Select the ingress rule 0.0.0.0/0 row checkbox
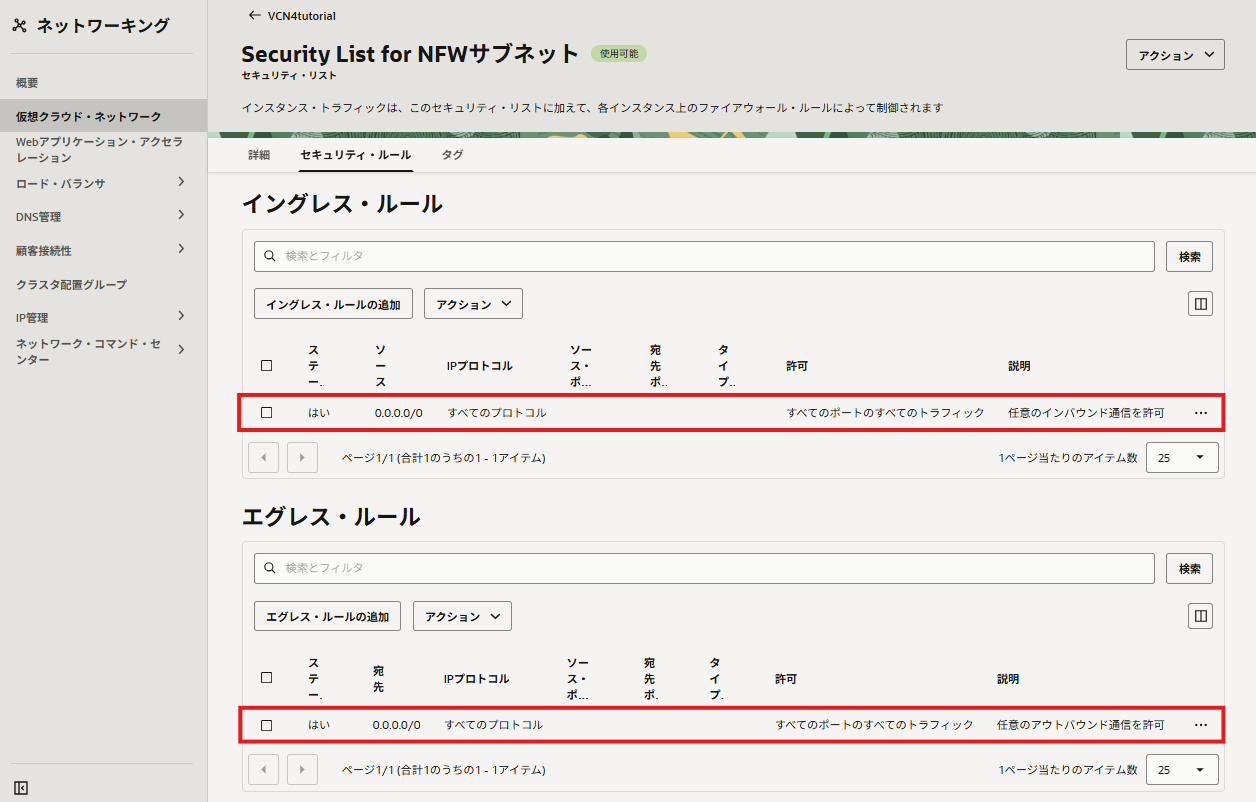 click(x=266, y=412)
